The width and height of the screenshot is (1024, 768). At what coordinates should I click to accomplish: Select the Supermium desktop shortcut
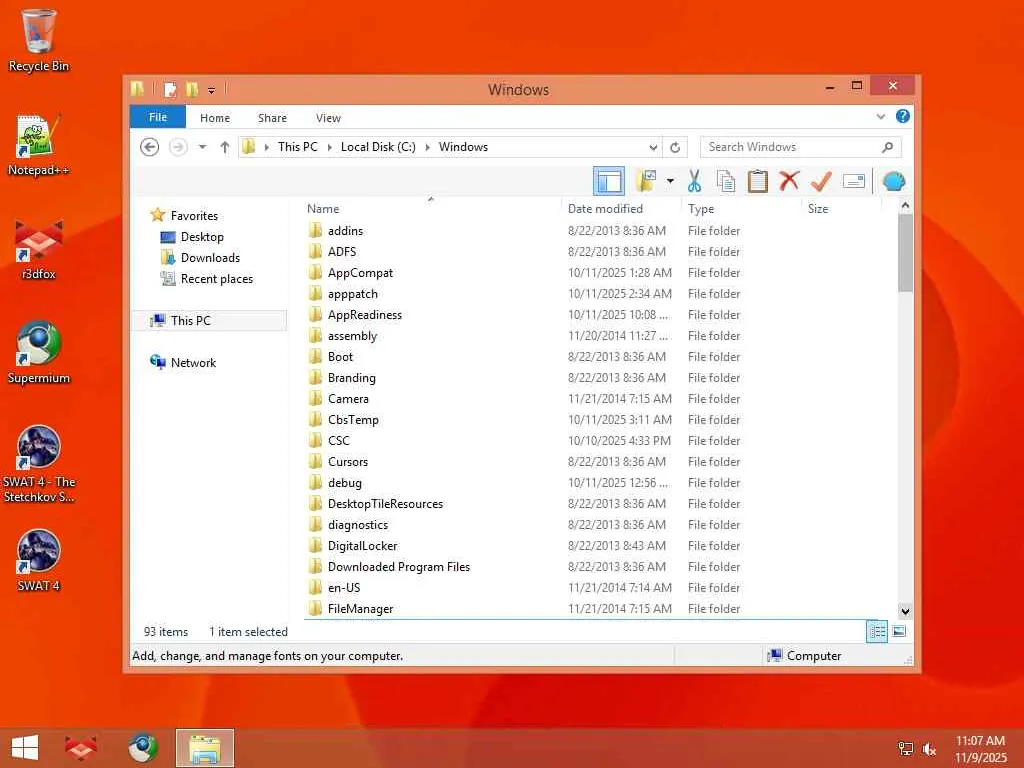(x=39, y=353)
